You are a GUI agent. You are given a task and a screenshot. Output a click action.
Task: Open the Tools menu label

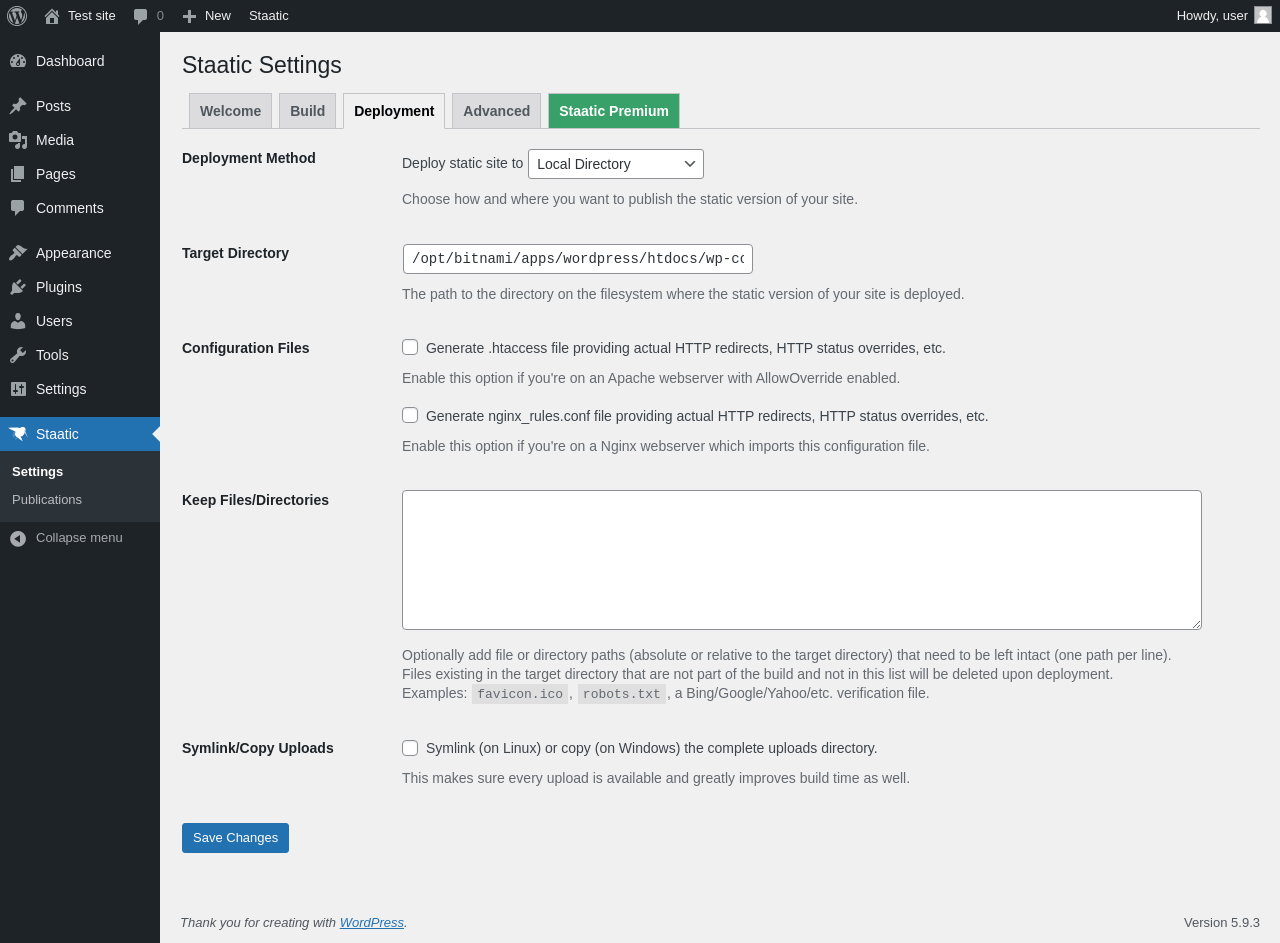pyautogui.click(x=52, y=355)
